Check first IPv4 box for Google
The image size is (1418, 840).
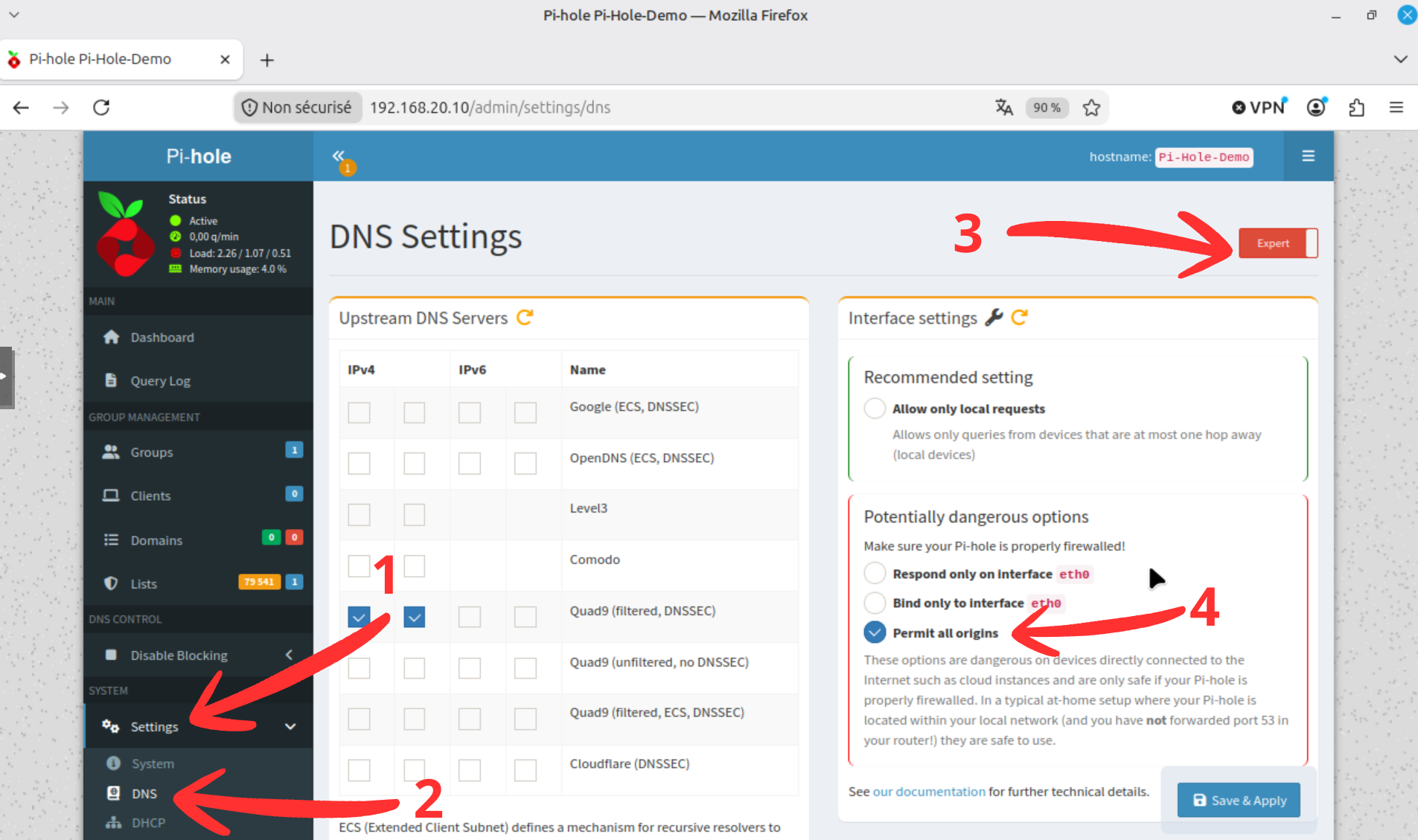pyautogui.click(x=359, y=412)
